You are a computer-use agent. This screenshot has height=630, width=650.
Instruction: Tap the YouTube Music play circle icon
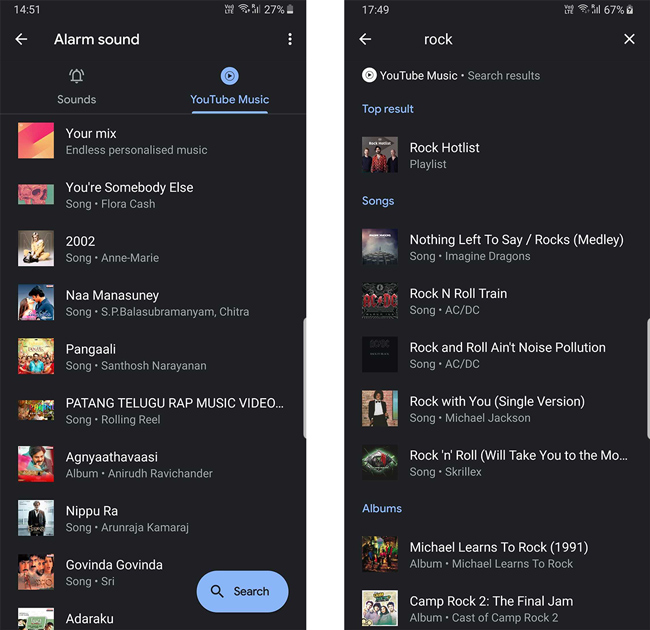click(x=230, y=76)
